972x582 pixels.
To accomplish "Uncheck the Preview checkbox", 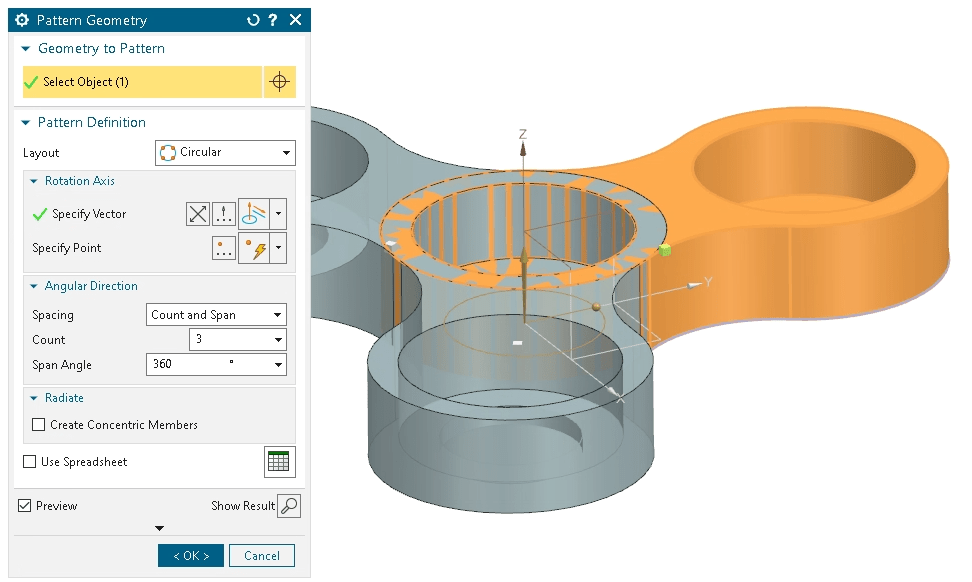I will (25, 506).
